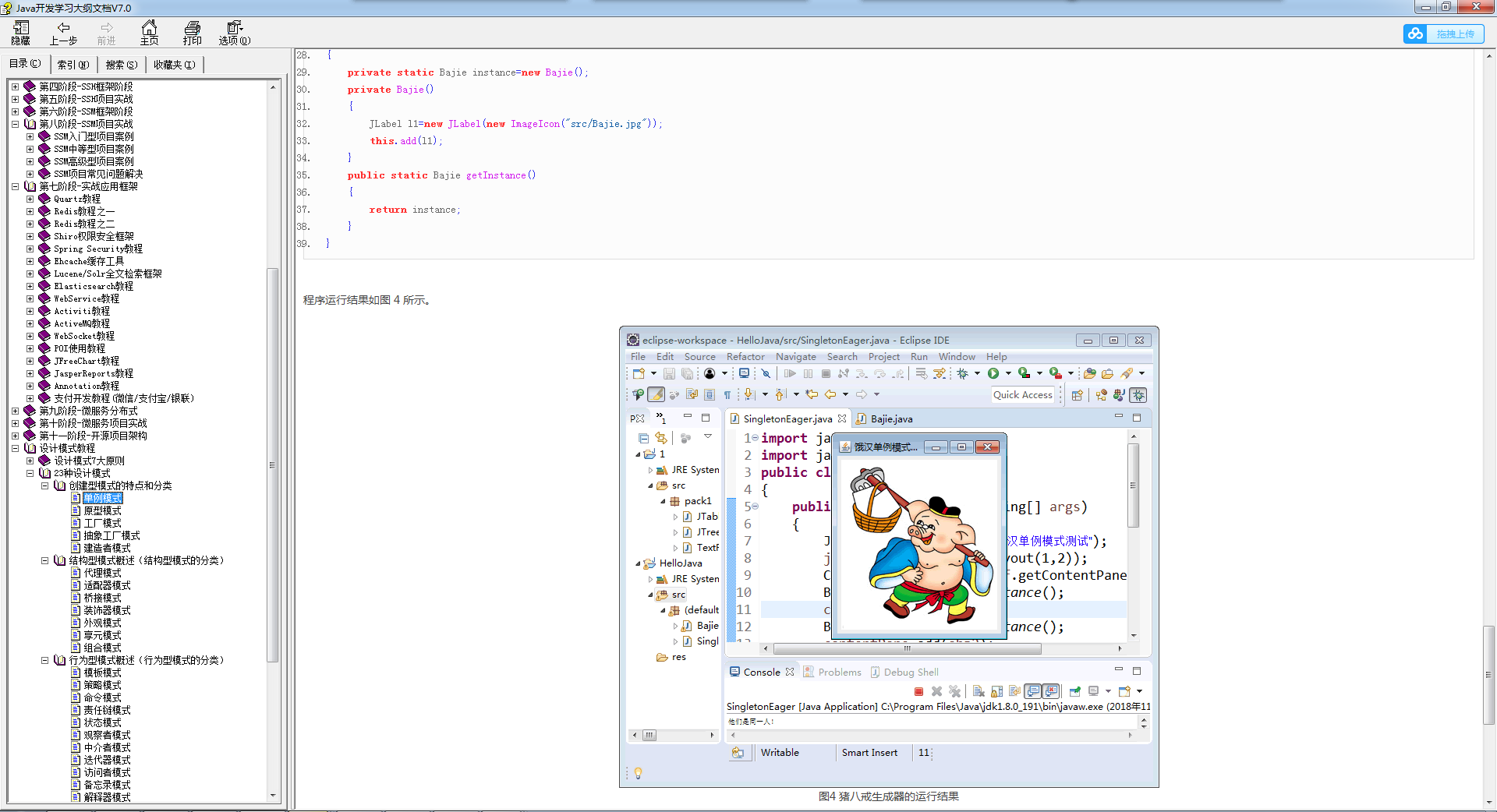The image size is (1497, 812).
Task: Click the book icon of Redis教程之一
Action: (44, 211)
